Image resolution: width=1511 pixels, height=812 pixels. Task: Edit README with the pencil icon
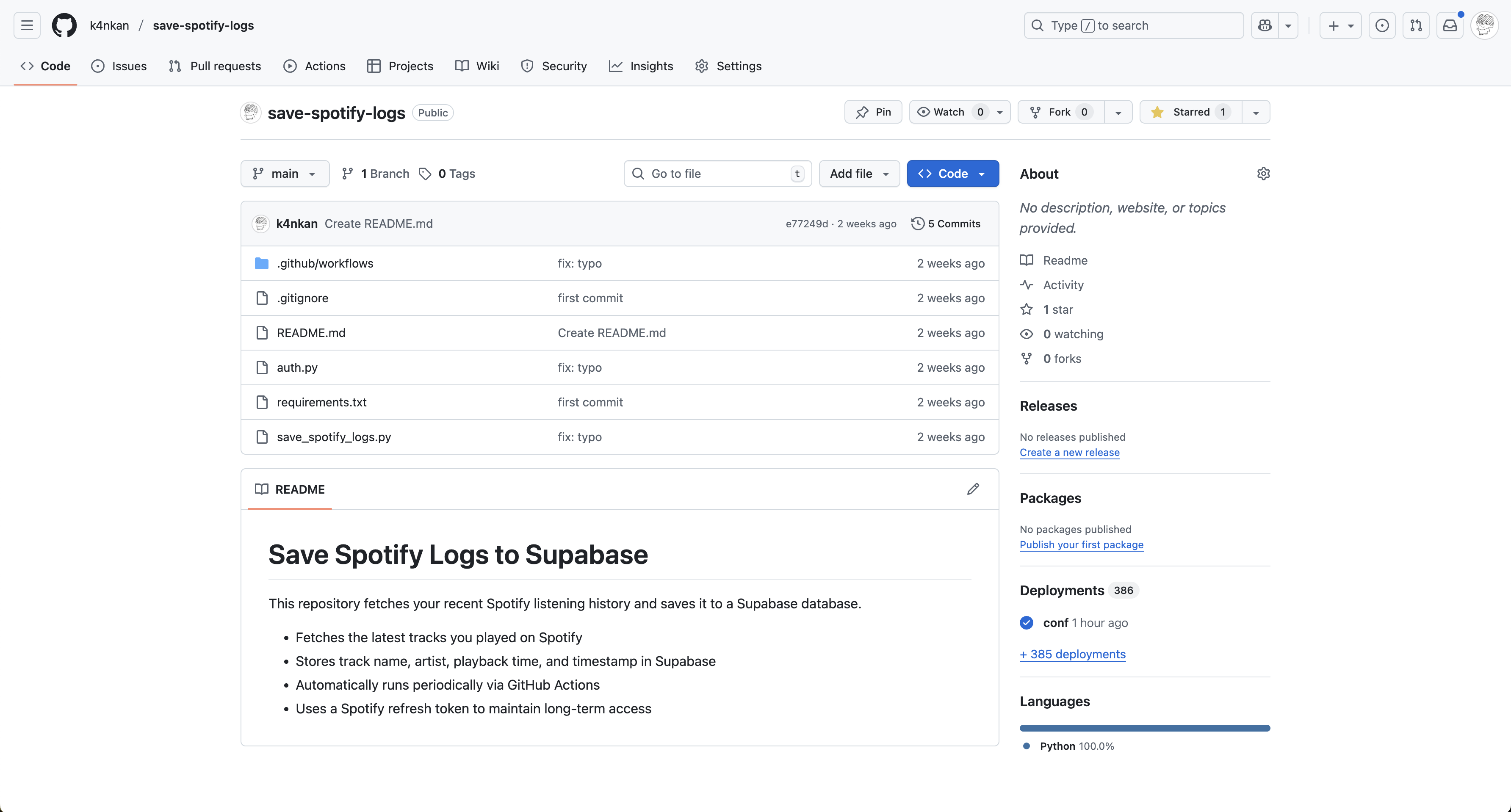click(973, 489)
